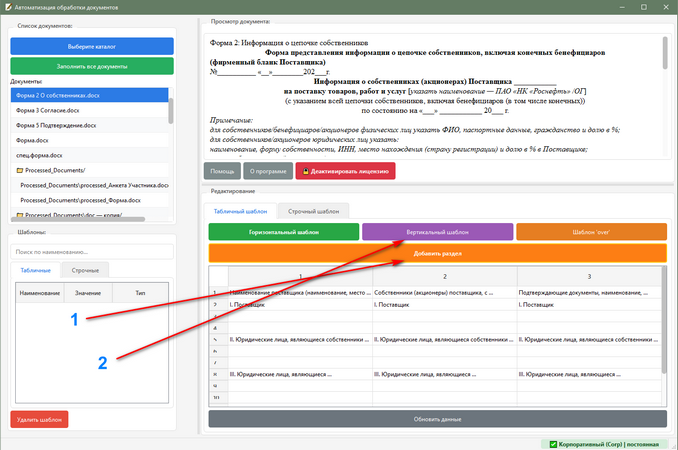Select column 1 header in editing table
This screenshot has height=450, width=678.
pos(301,276)
